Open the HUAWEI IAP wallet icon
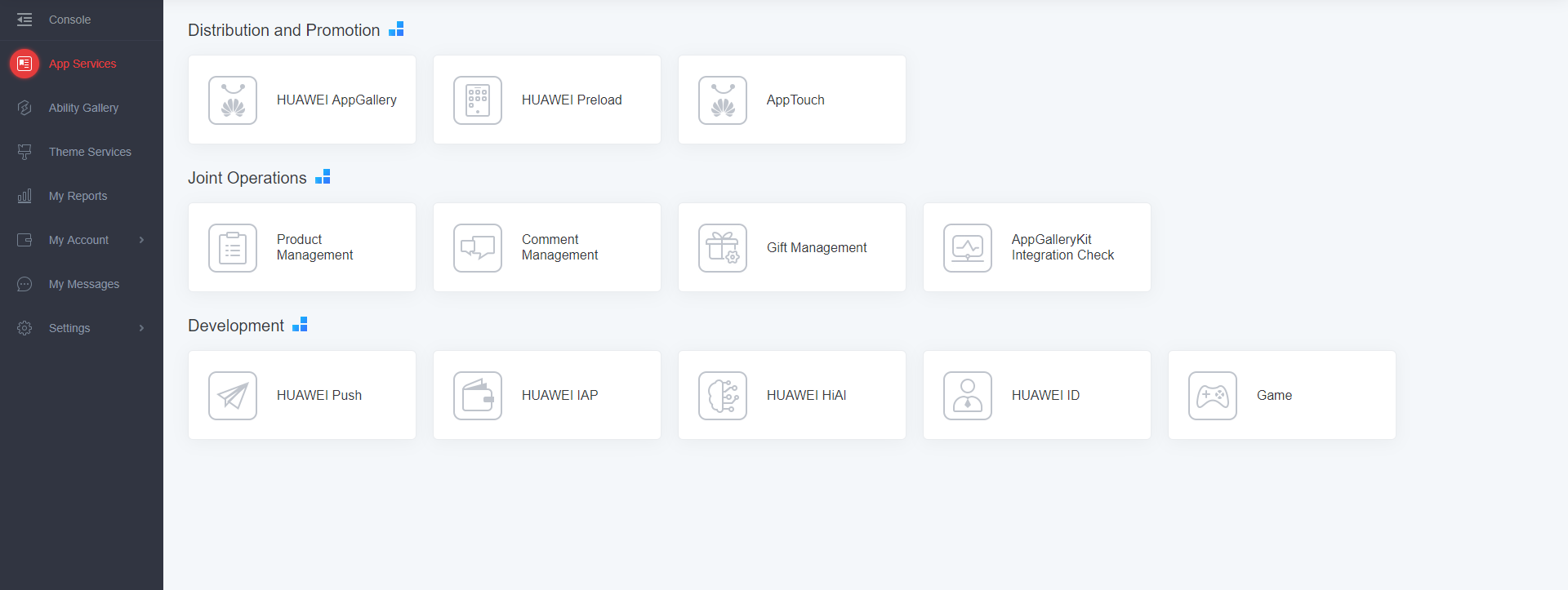 click(478, 396)
